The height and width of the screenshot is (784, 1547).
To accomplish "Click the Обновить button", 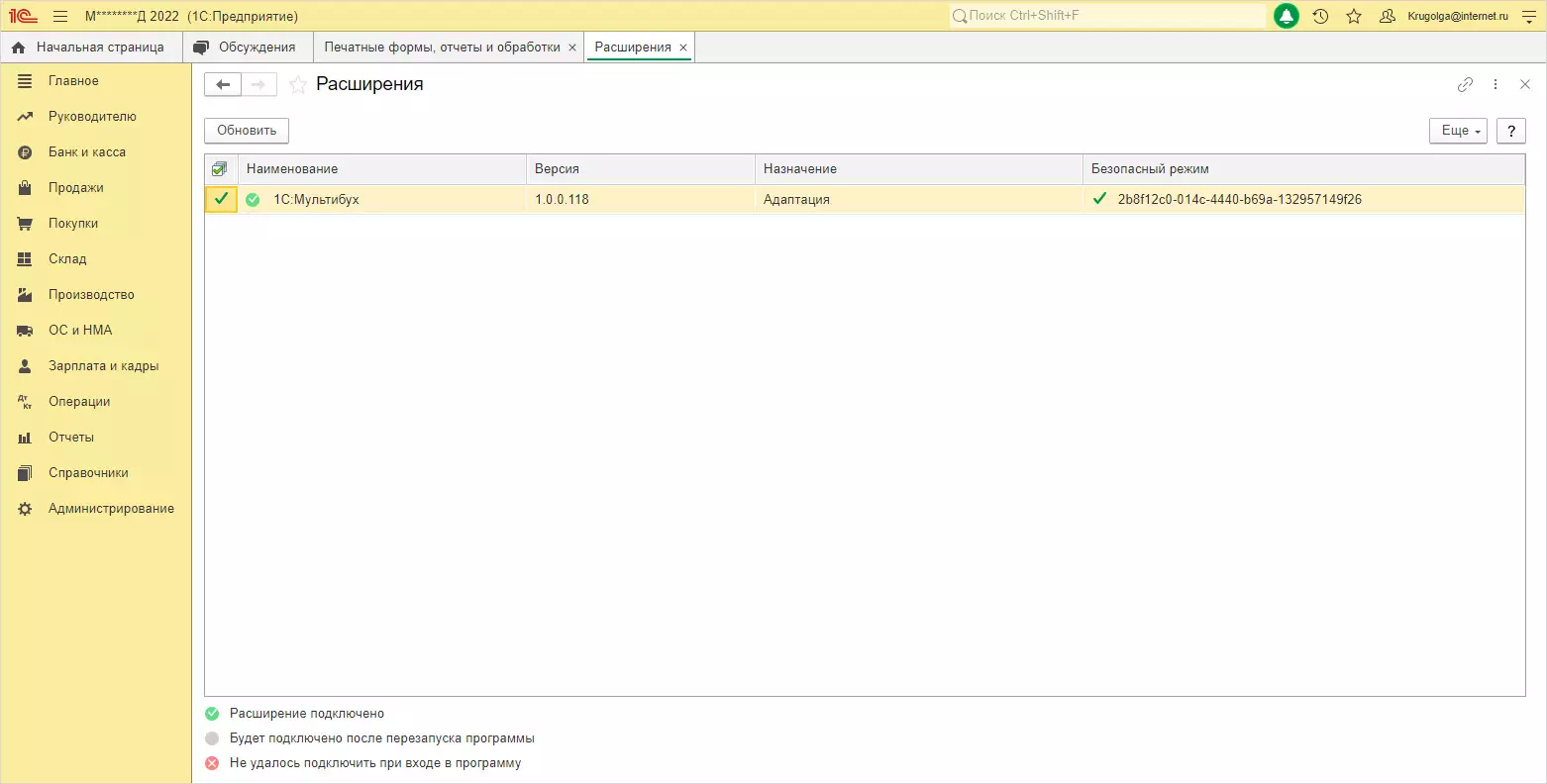I will [247, 131].
